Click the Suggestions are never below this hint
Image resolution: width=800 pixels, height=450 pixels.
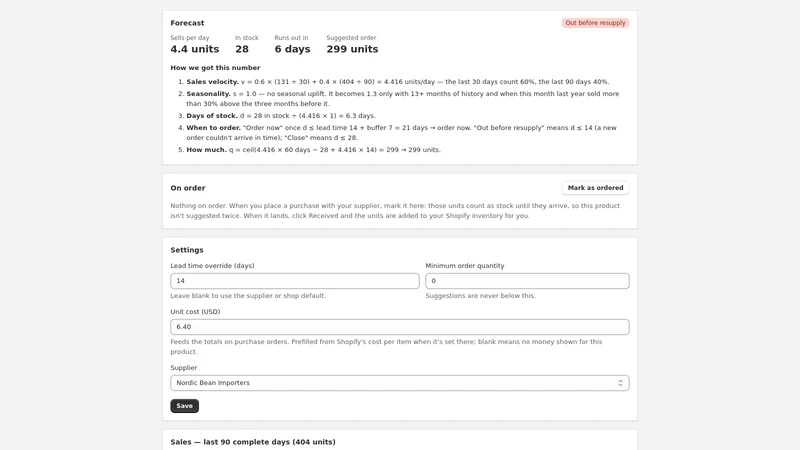pyautogui.click(x=481, y=295)
